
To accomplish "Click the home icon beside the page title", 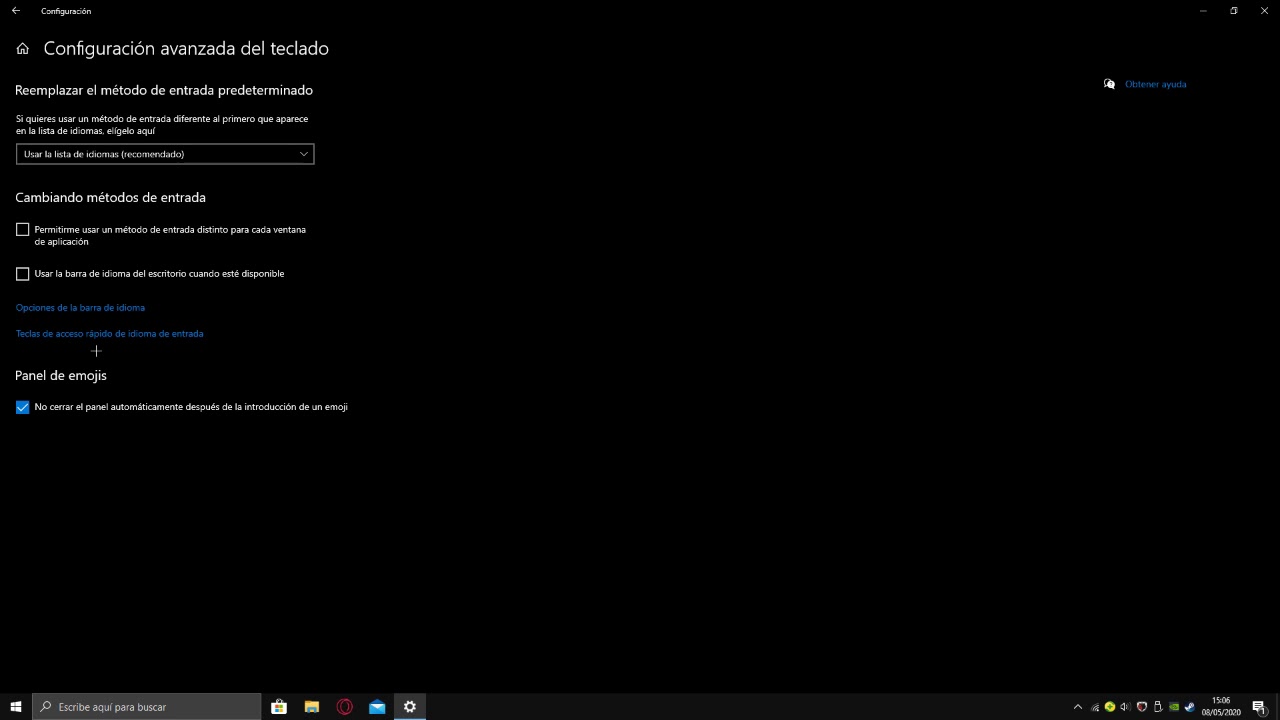I will point(22,48).
